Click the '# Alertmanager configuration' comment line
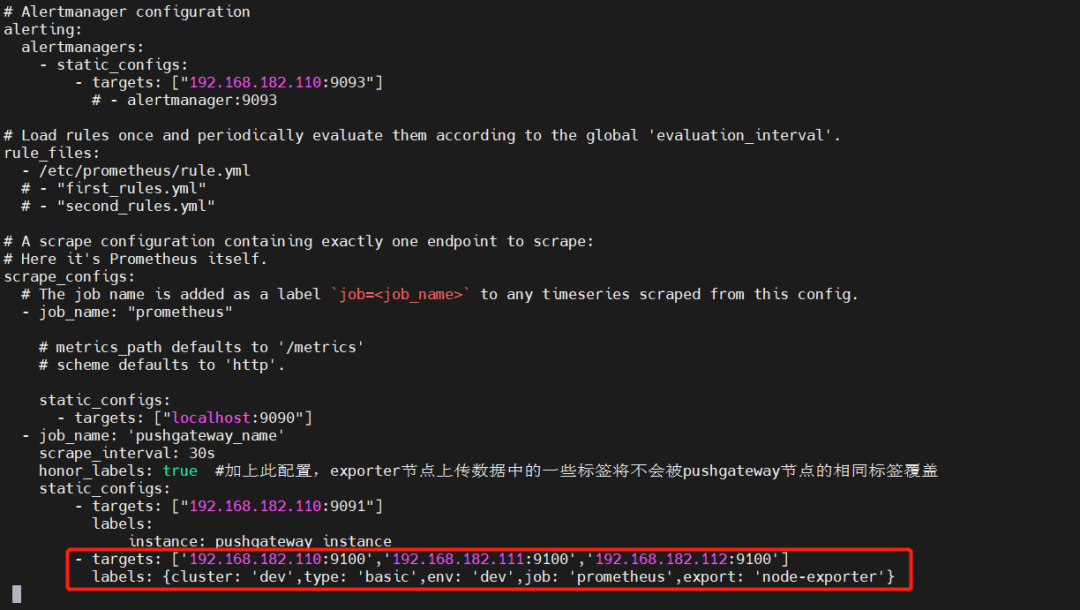 127,12
